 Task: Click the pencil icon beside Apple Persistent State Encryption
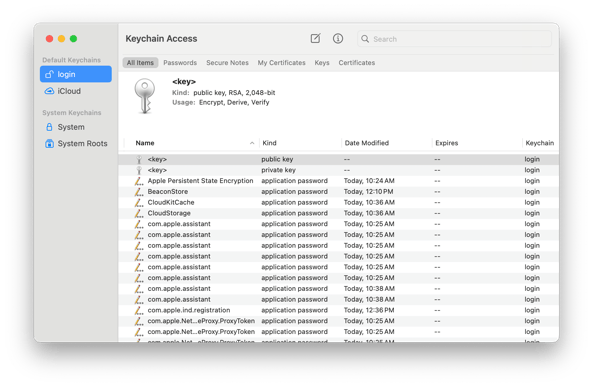139,181
